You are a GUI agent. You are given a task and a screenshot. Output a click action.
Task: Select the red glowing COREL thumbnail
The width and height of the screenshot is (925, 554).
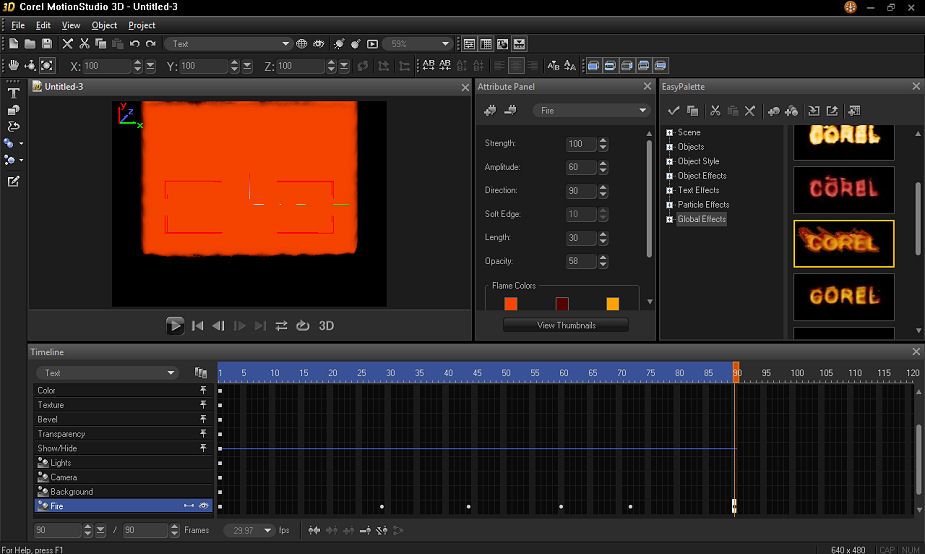coord(843,189)
